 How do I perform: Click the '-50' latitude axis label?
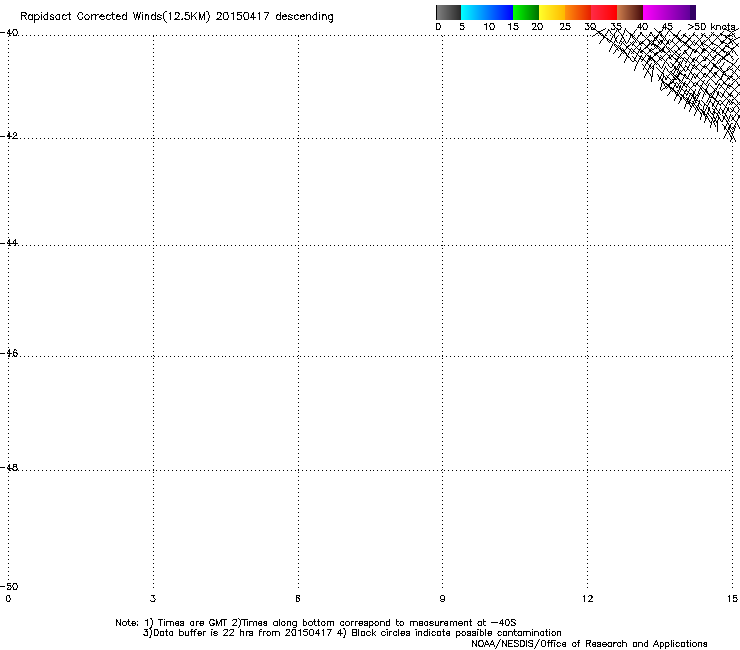point(9,586)
